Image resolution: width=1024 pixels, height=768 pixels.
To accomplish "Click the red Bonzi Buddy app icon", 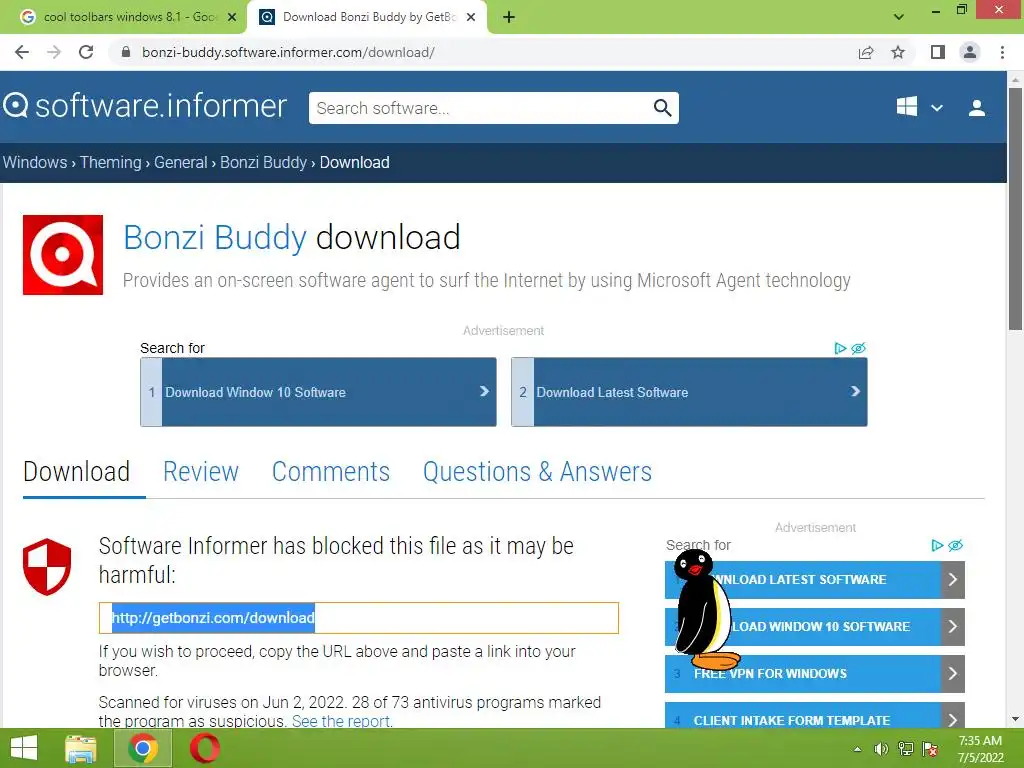I will (x=63, y=255).
